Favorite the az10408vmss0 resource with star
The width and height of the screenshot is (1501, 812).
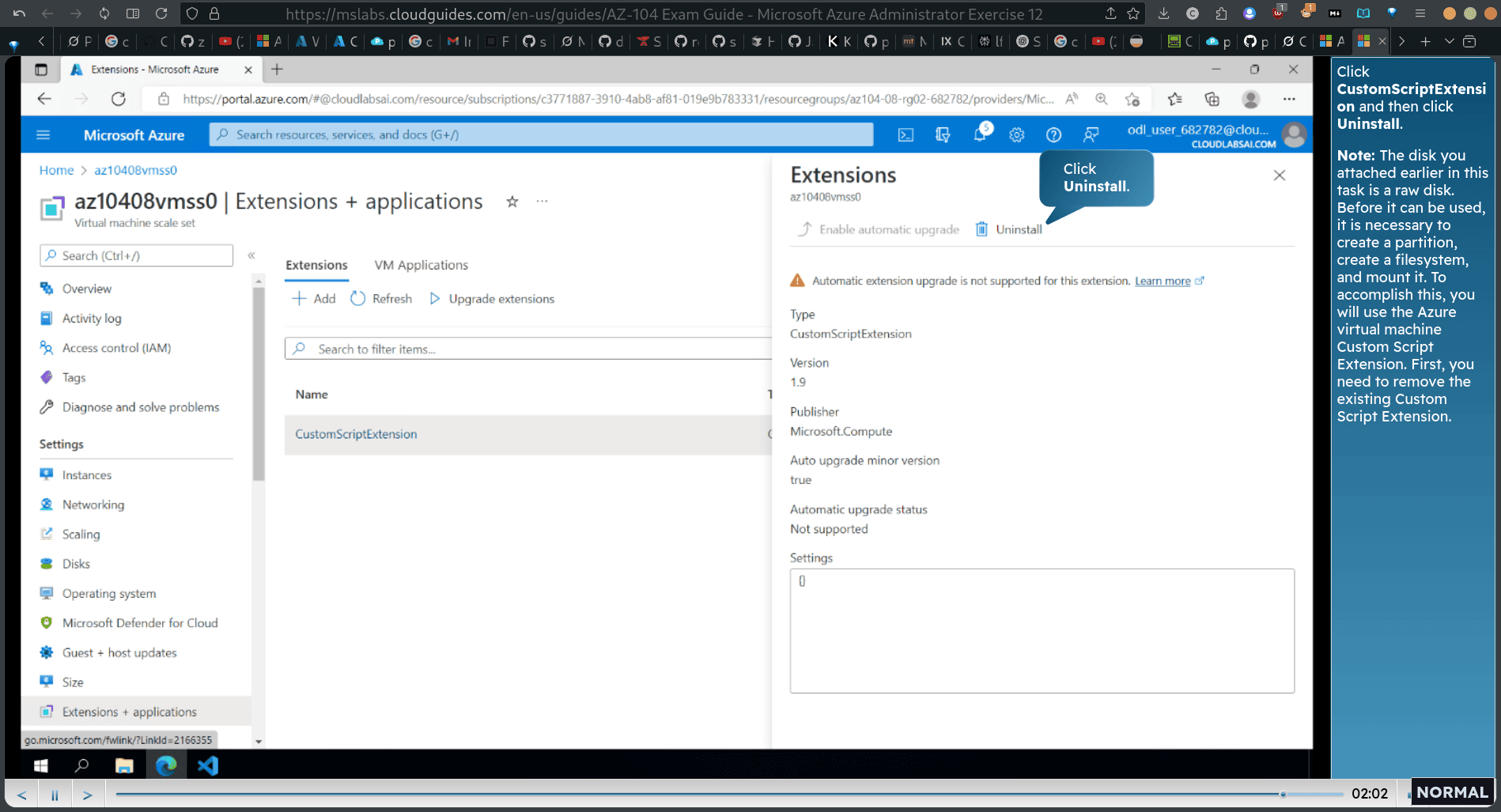pos(512,202)
